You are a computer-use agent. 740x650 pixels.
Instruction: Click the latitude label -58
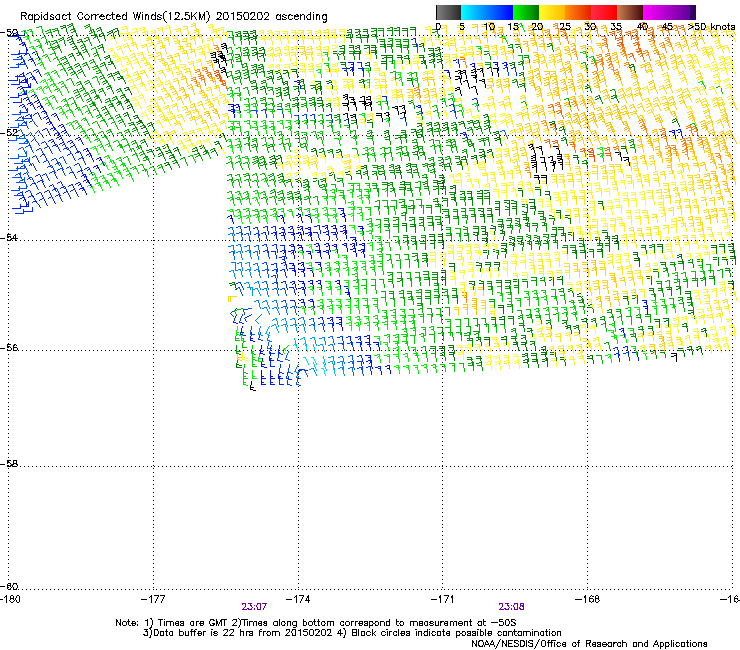pyautogui.click(x=9, y=464)
